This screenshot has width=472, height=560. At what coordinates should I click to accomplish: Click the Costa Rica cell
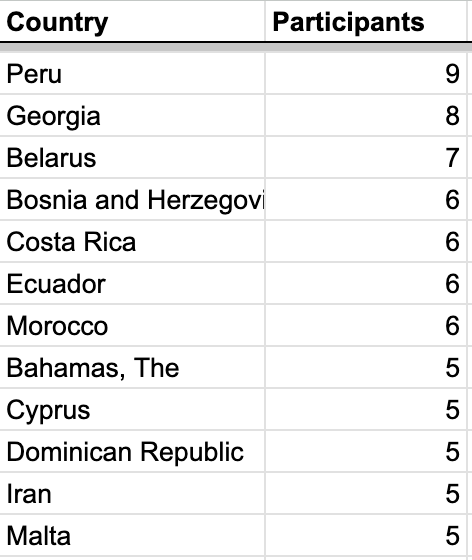point(132,242)
